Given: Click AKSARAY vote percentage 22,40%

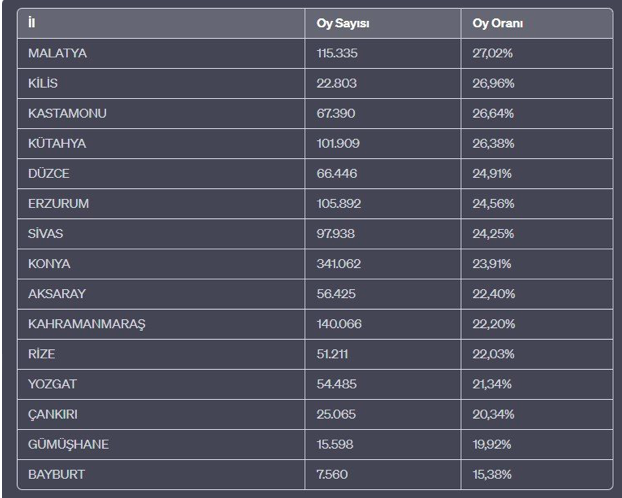Looking at the screenshot, I should click(493, 294).
